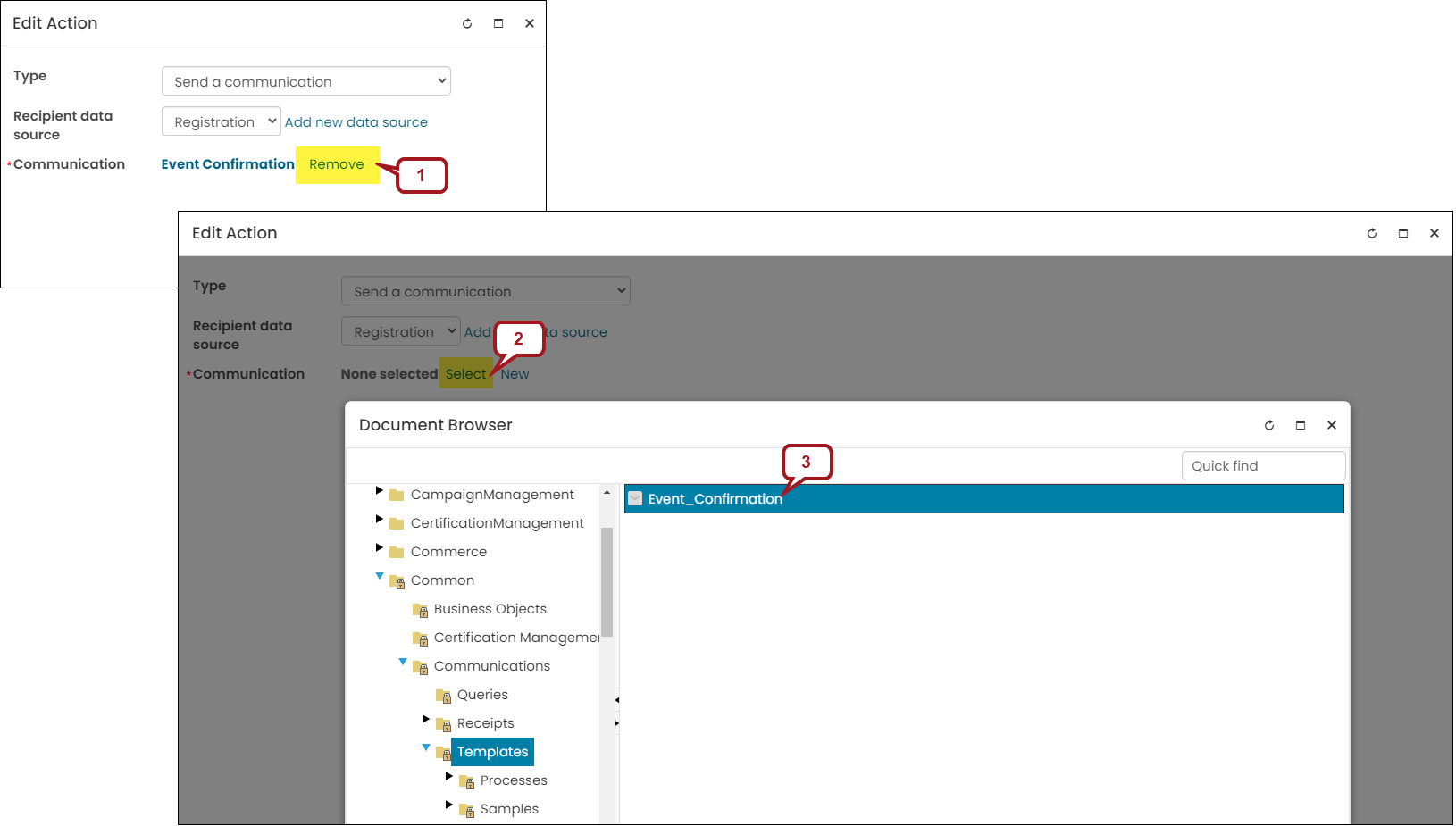Click New link beside Select
Viewport: 1456px width, 826px height.
point(515,374)
